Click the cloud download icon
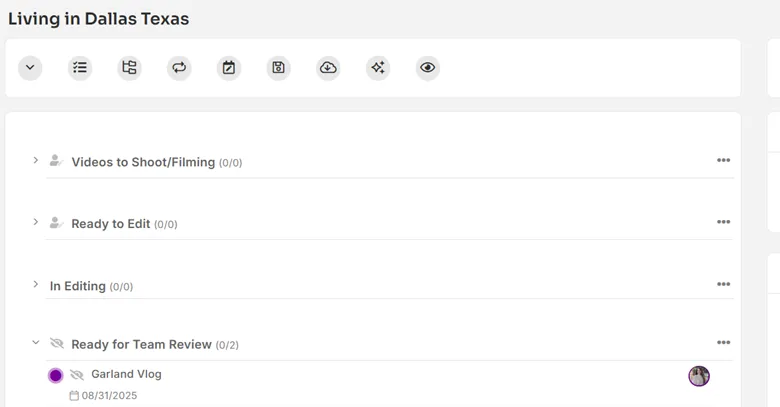Viewport: 780px width, 407px height. click(x=328, y=68)
